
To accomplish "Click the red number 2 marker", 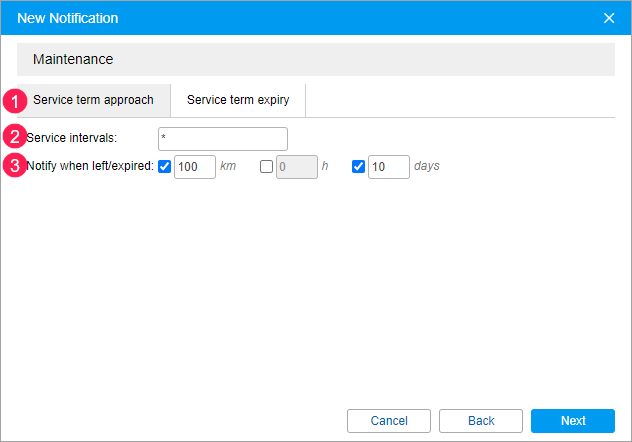I will pos(15,137).
